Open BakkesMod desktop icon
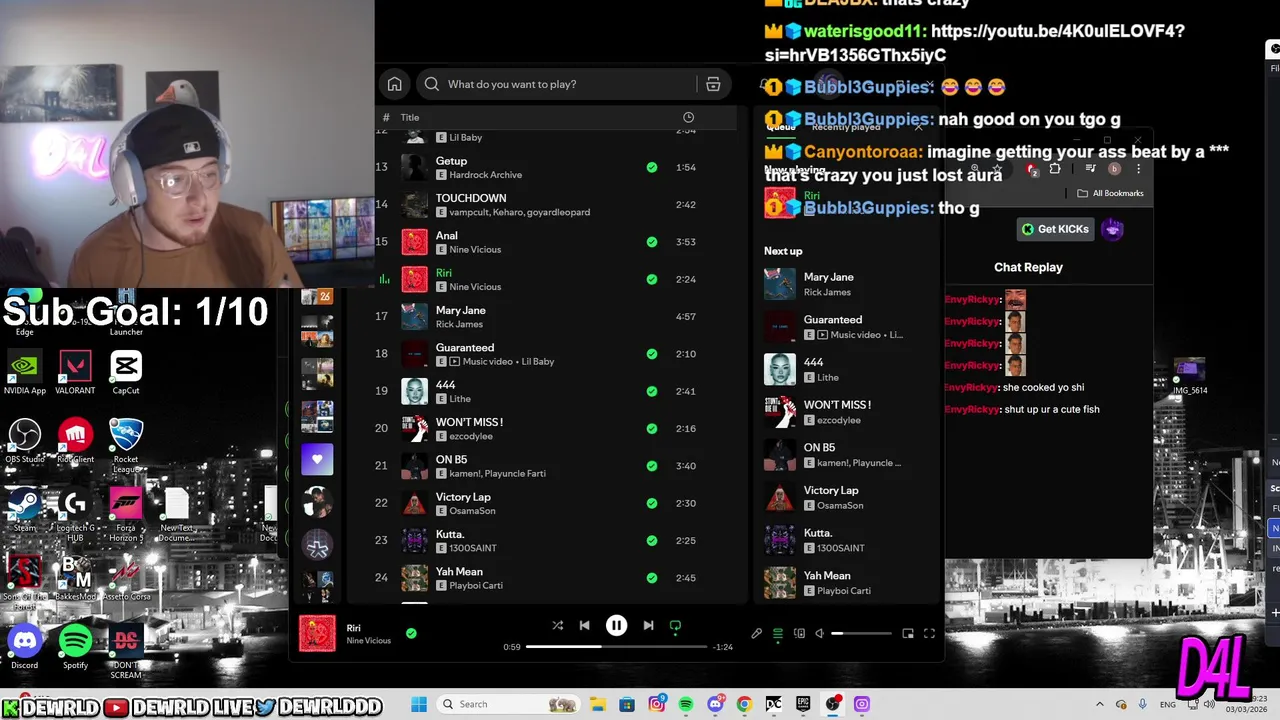Image resolution: width=1280 pixels, height=720 pixels. click(x=75, y=579)
